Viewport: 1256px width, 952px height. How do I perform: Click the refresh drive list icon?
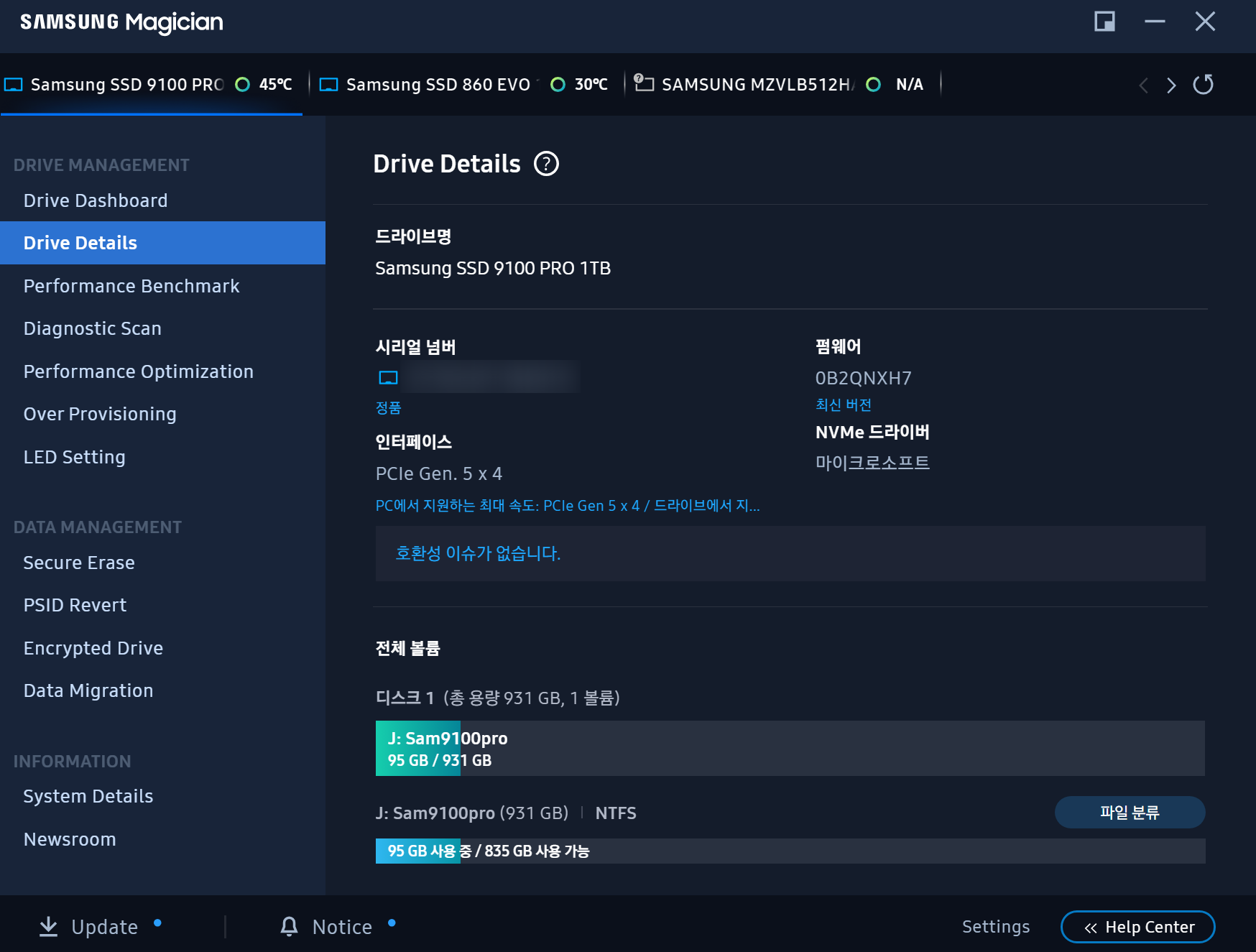pos(1204,85)
